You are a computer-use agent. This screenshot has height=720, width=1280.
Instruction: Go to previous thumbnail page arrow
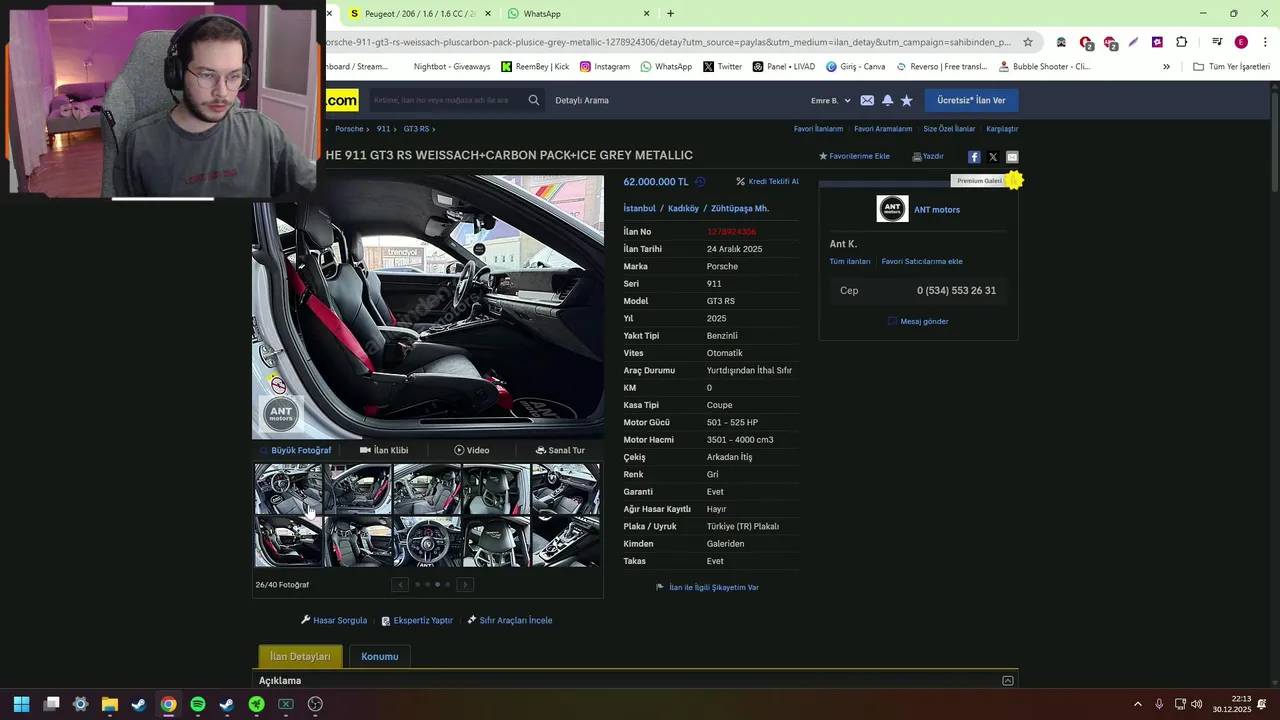click(x=400, y=585)
